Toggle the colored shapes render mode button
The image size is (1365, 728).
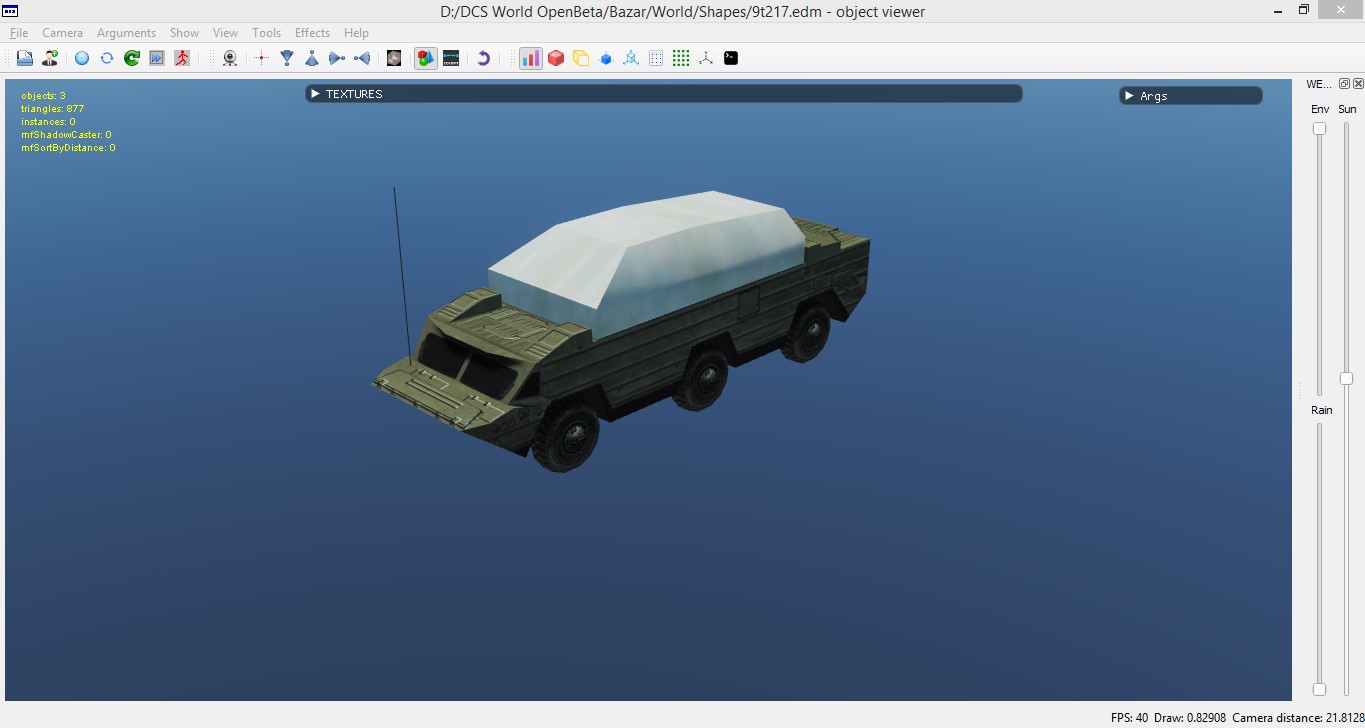(x=426, y=58)
